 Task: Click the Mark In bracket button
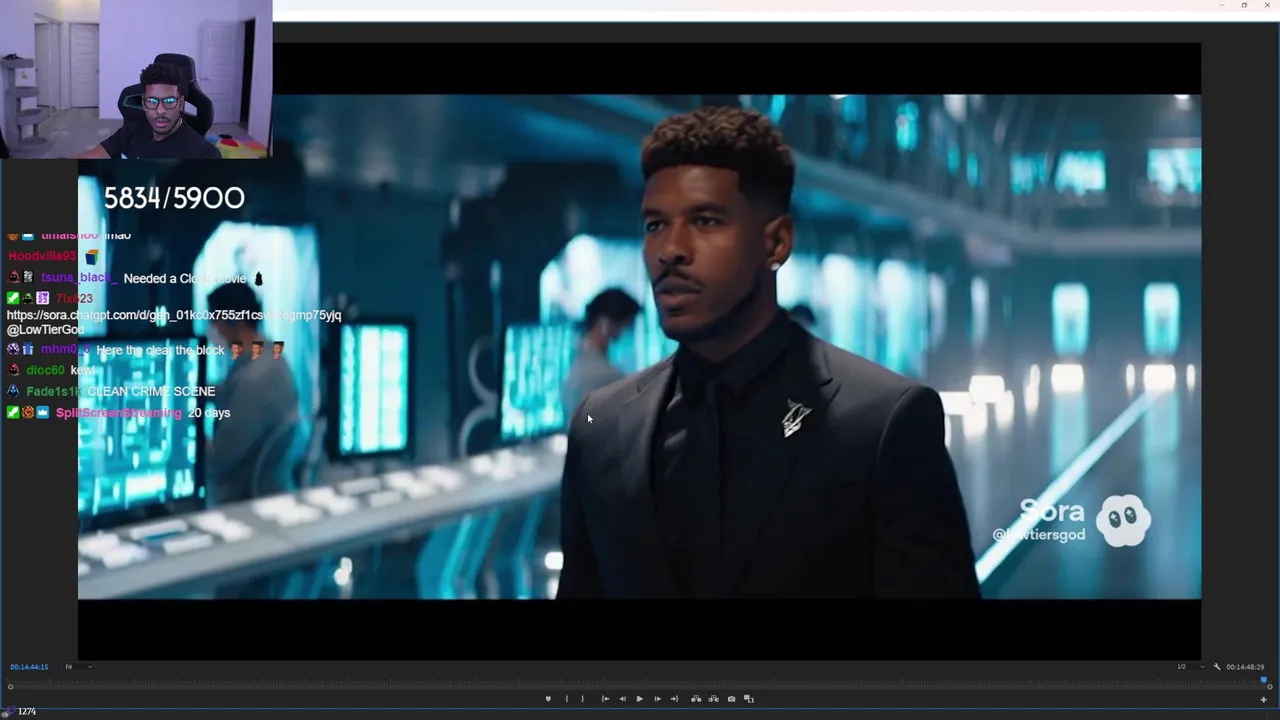pos(567,699)
